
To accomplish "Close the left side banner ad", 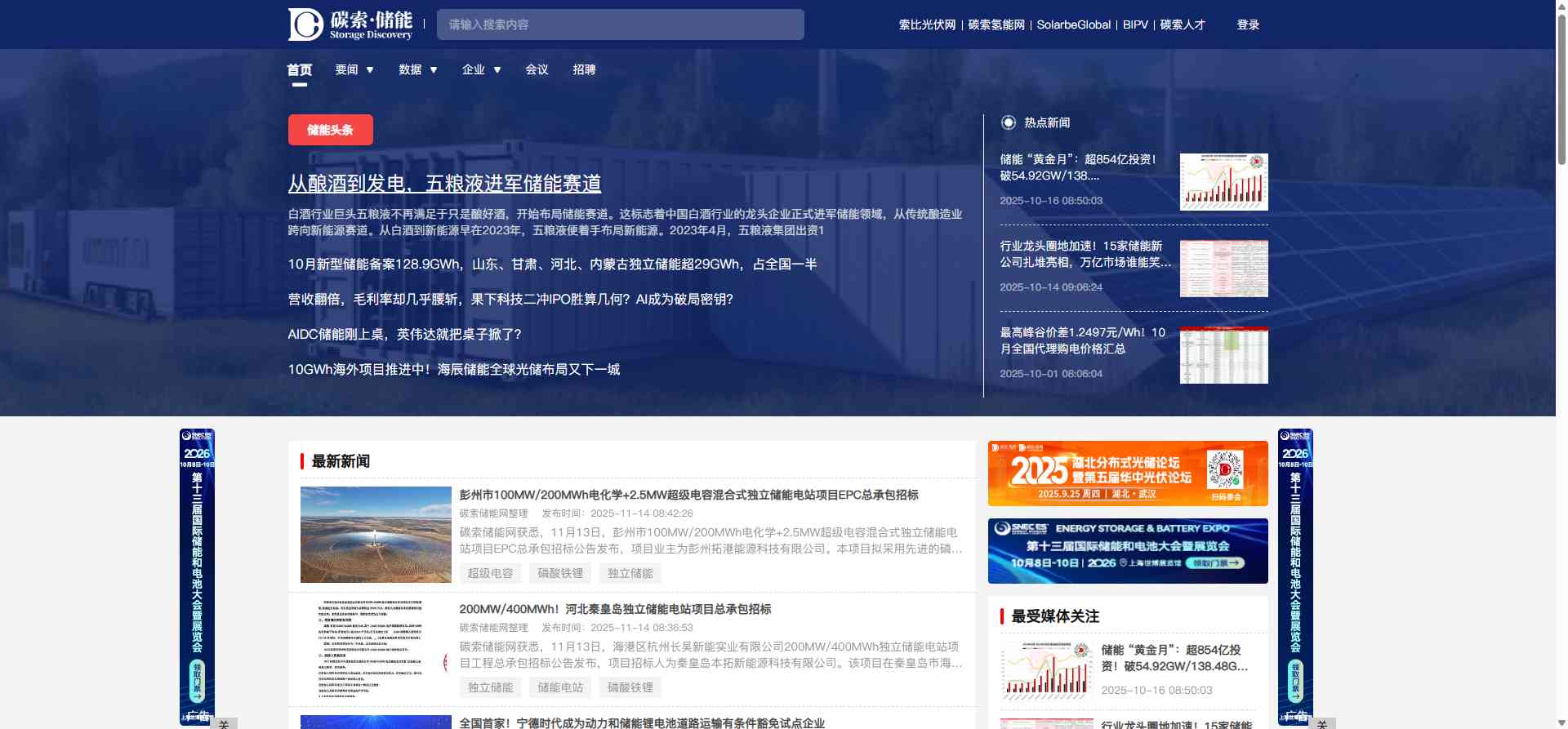I will coord(224,723).
